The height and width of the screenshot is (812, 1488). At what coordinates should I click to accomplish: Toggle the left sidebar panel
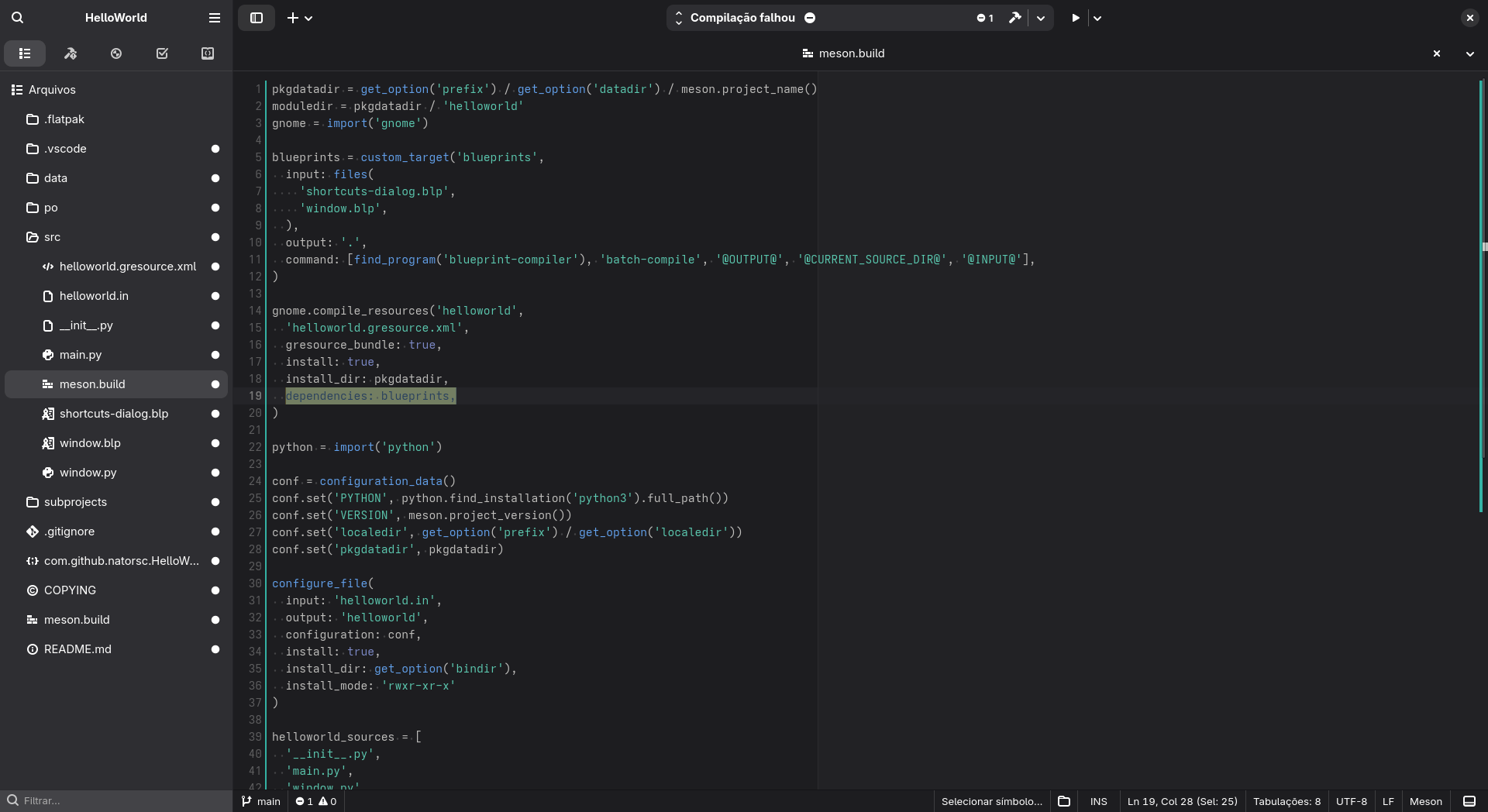tap(257, 17)
